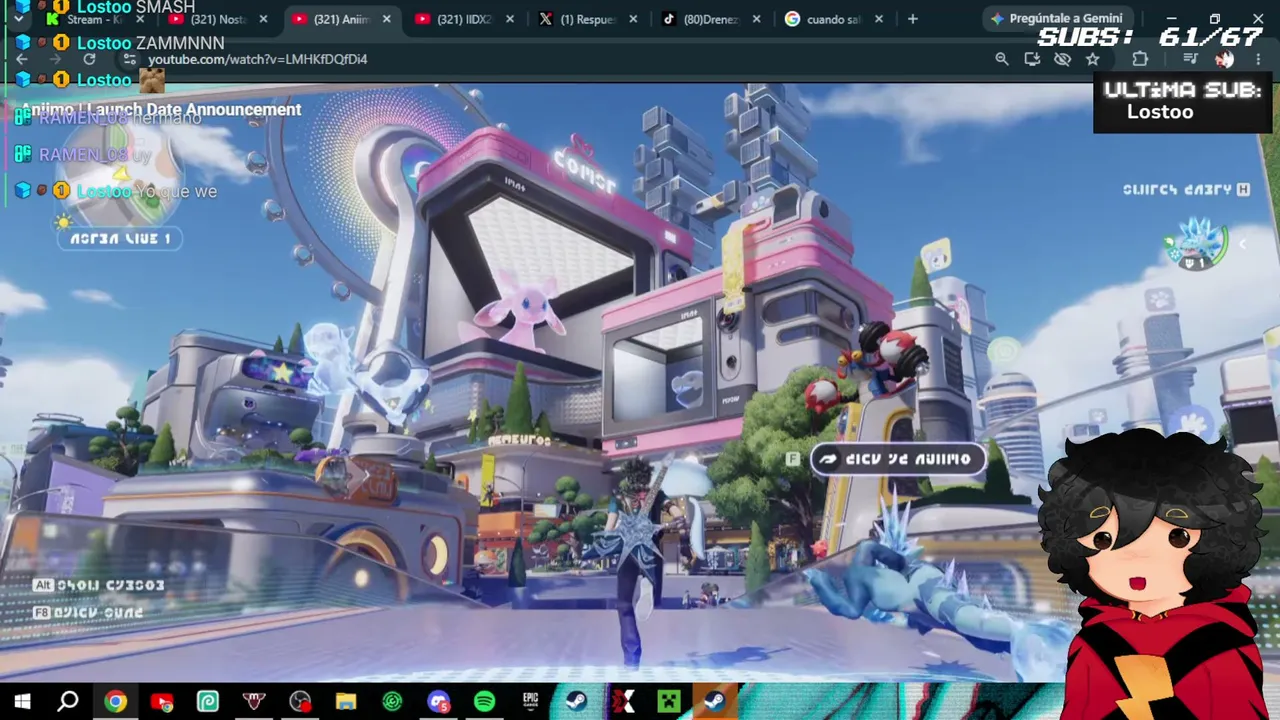Close the (321) IIDX tab

510,19
